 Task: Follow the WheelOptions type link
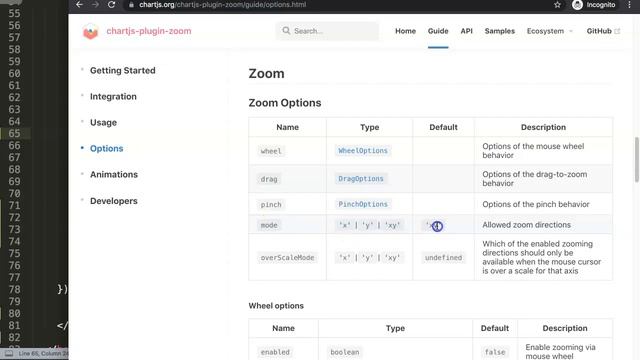(363, 151)
